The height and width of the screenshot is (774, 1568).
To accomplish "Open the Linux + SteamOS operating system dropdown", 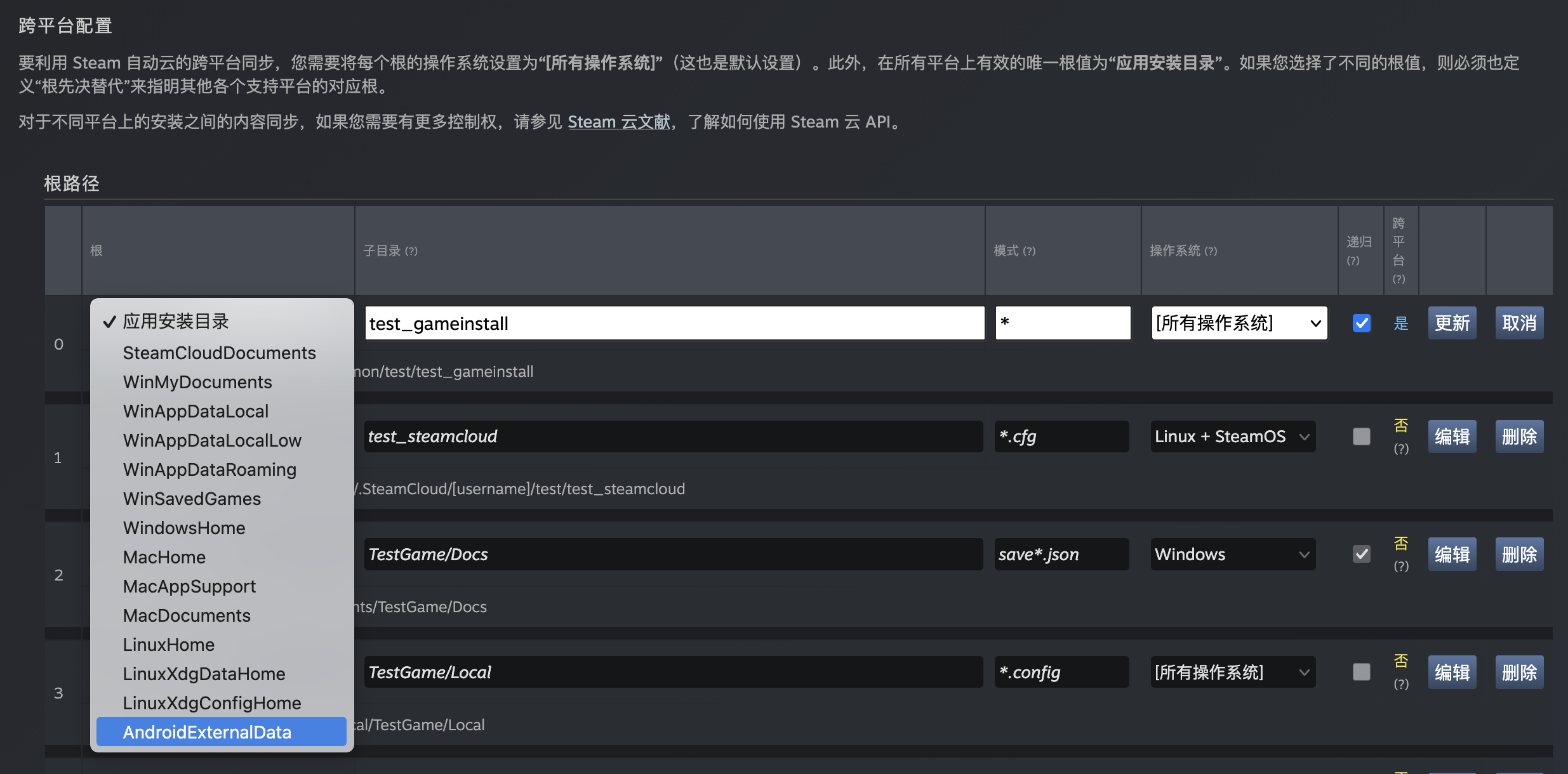I will pyautogui.click(x=1233, y=436).
